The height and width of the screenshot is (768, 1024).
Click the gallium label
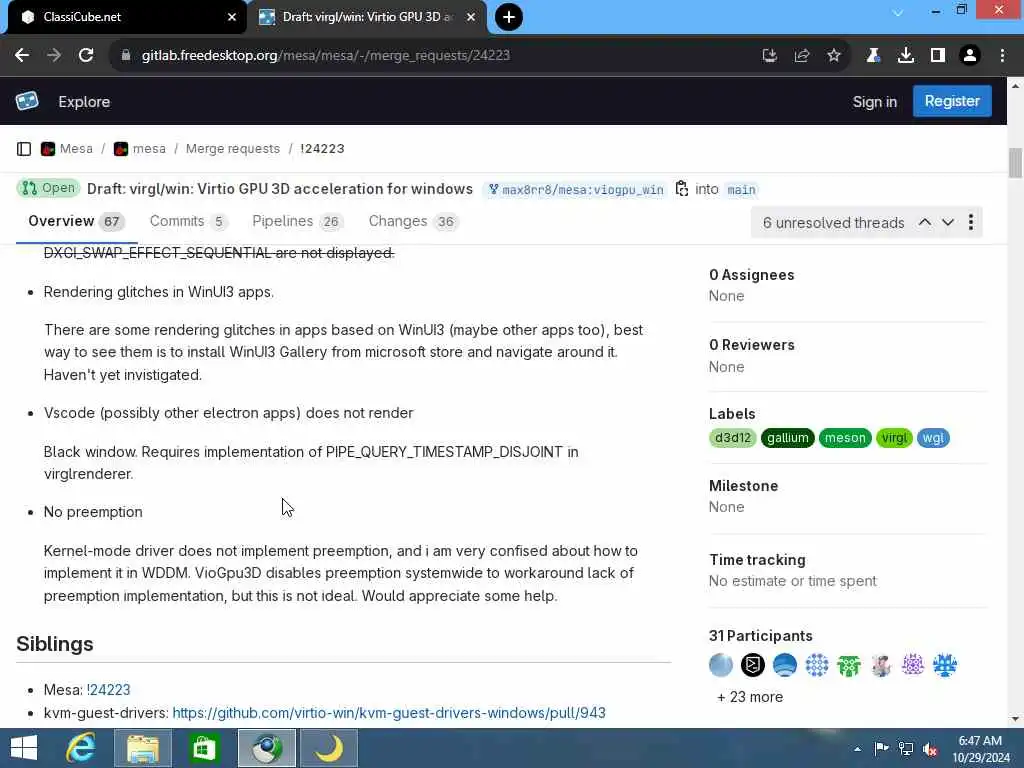click(788, 438)
